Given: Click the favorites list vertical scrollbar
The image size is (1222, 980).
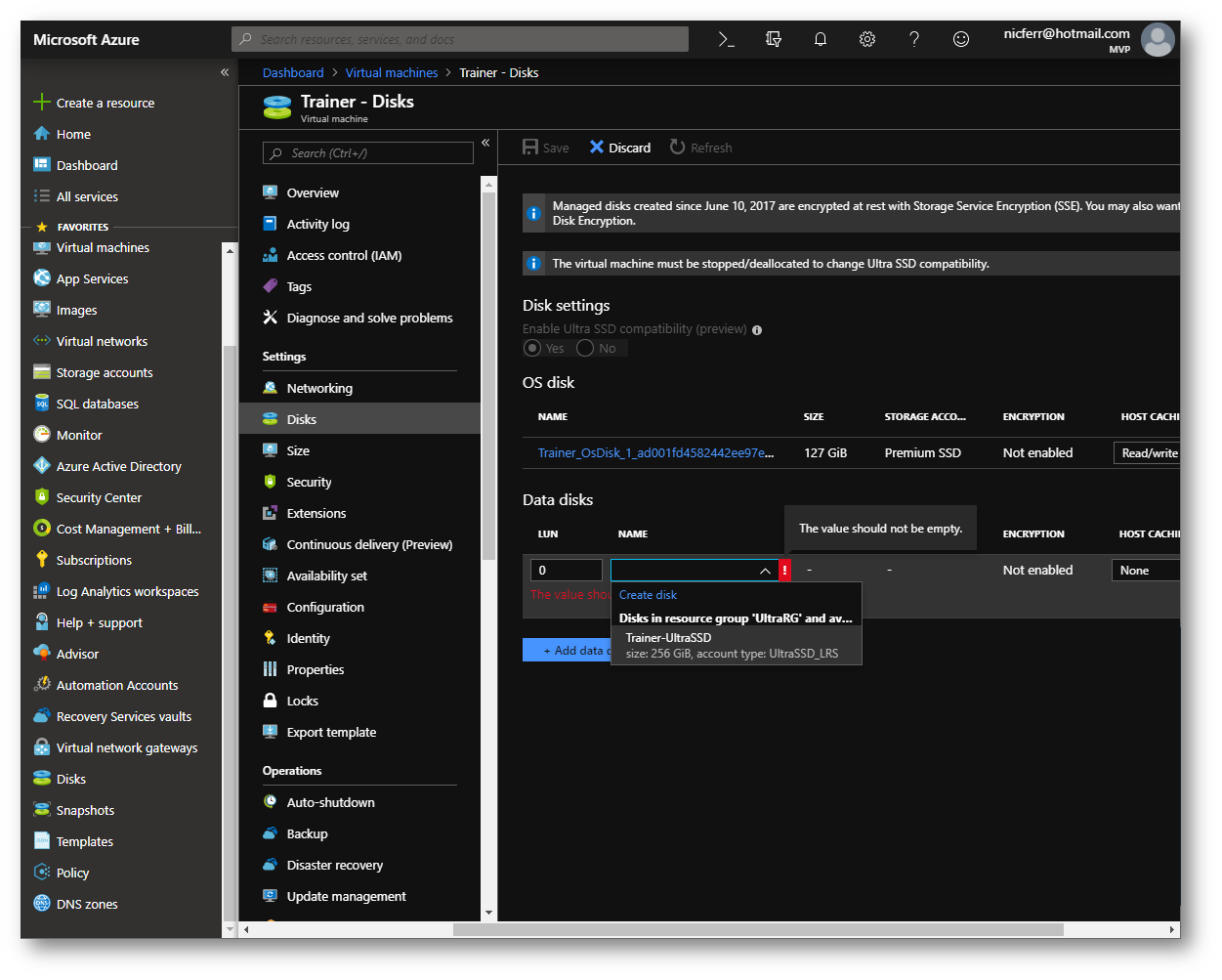Looking at the screenshot, I should click(x=231, y=632).
